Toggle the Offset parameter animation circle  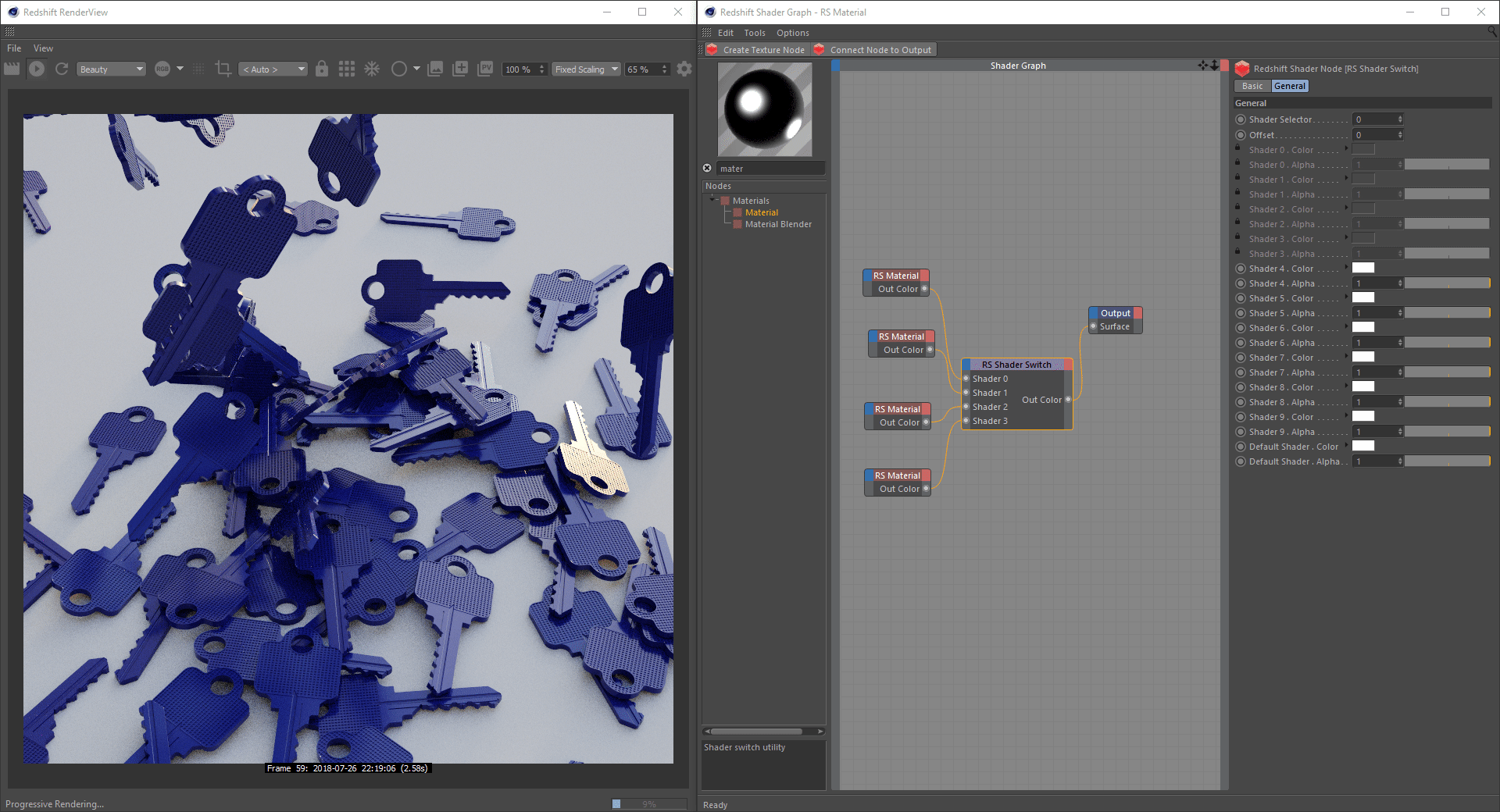(1241, 135)
